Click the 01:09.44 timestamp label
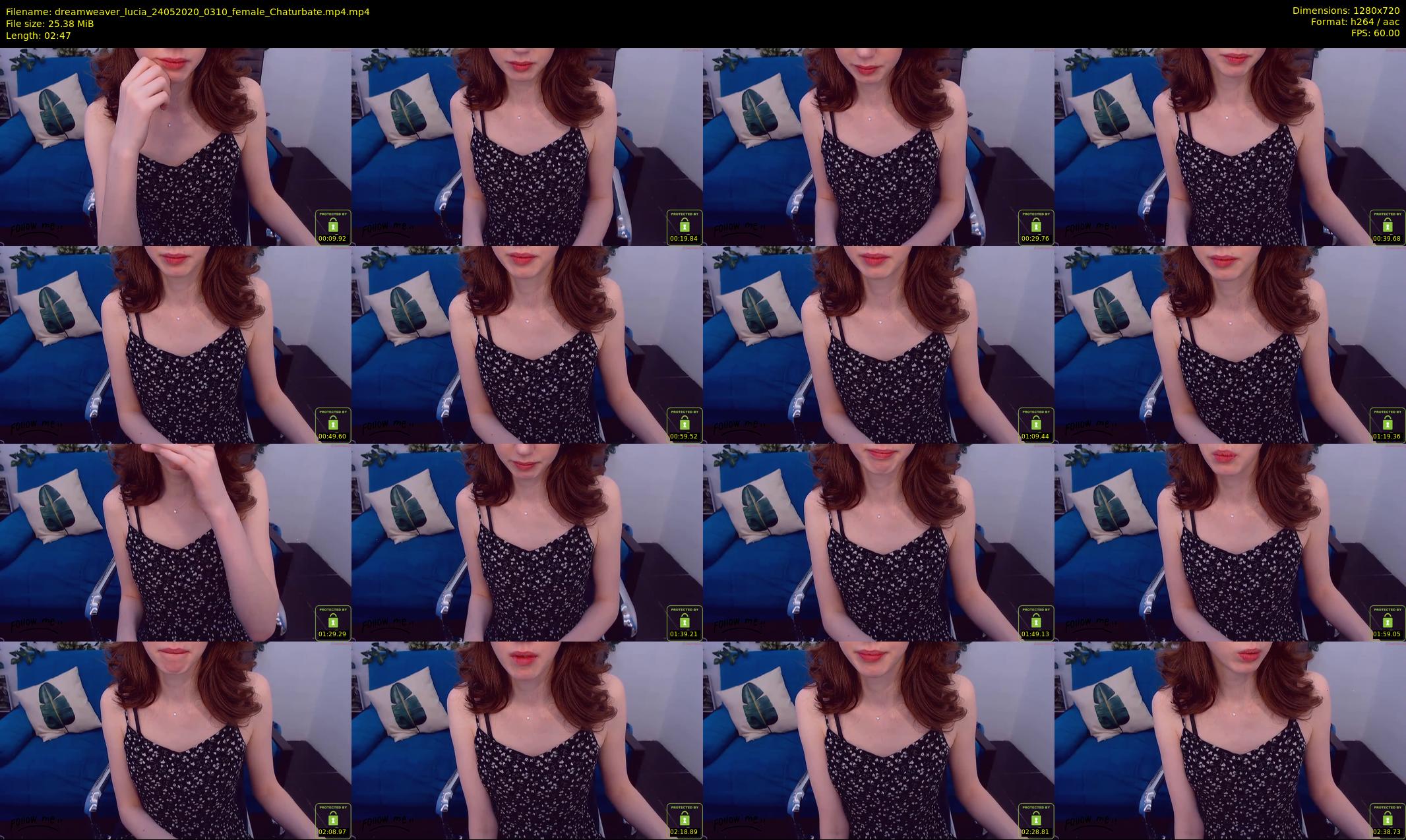The height and width of the screenshot is (840, 1406). coord(1035,436)
